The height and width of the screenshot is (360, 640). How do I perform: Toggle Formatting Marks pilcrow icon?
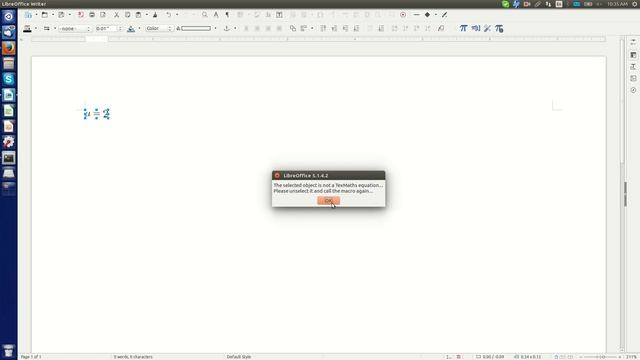click(x=227, y=15)
